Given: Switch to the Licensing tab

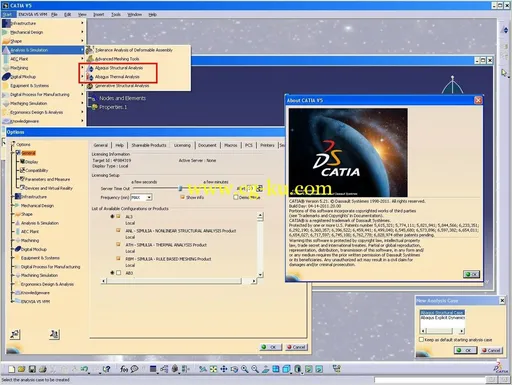Looking at the screenshot, I should pyautogui.click(x=182, y=145).
